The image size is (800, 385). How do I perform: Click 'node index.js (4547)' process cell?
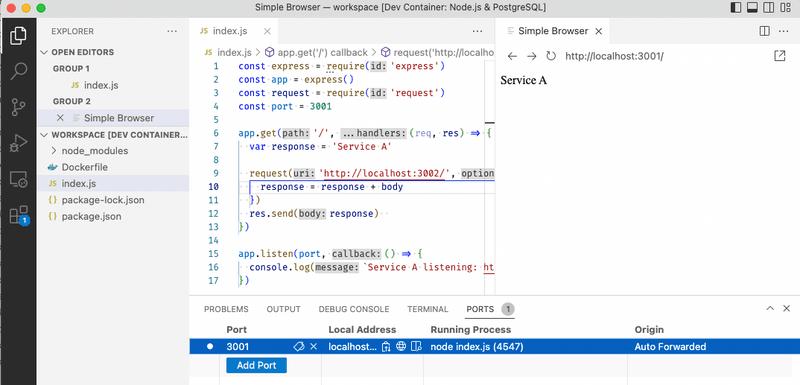477,347
